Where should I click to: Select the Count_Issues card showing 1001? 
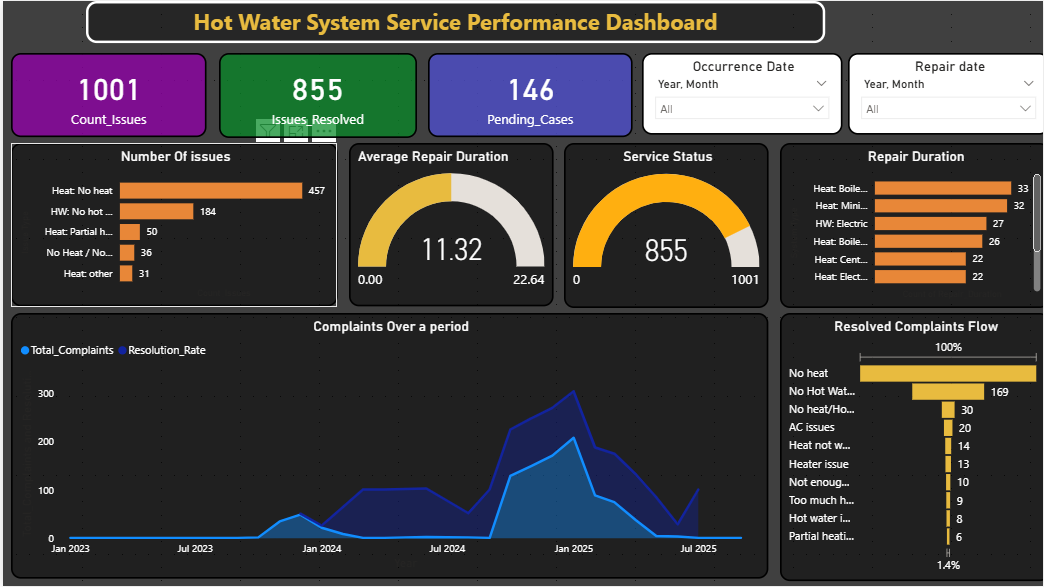(x=109, y=95)
